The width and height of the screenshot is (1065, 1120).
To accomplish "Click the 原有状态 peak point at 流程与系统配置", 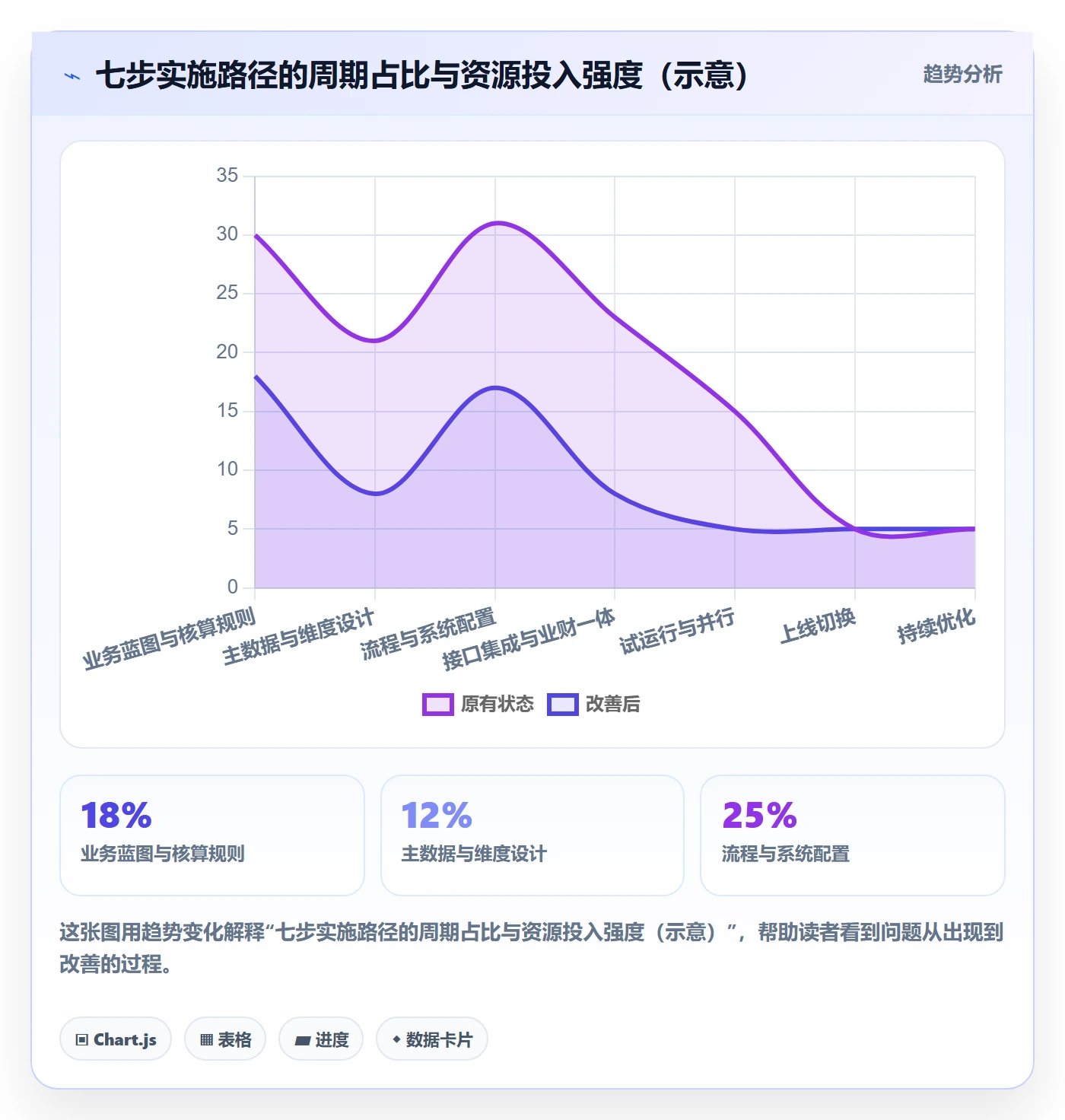I will point(495,223).
